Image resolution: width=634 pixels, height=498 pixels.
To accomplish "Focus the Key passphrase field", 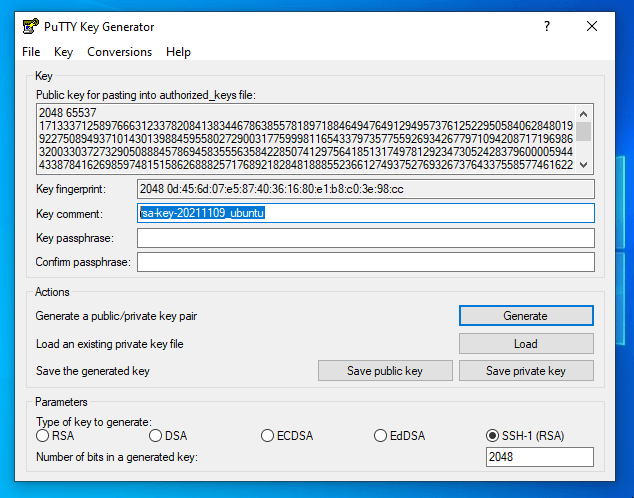I will coord(365,238).
